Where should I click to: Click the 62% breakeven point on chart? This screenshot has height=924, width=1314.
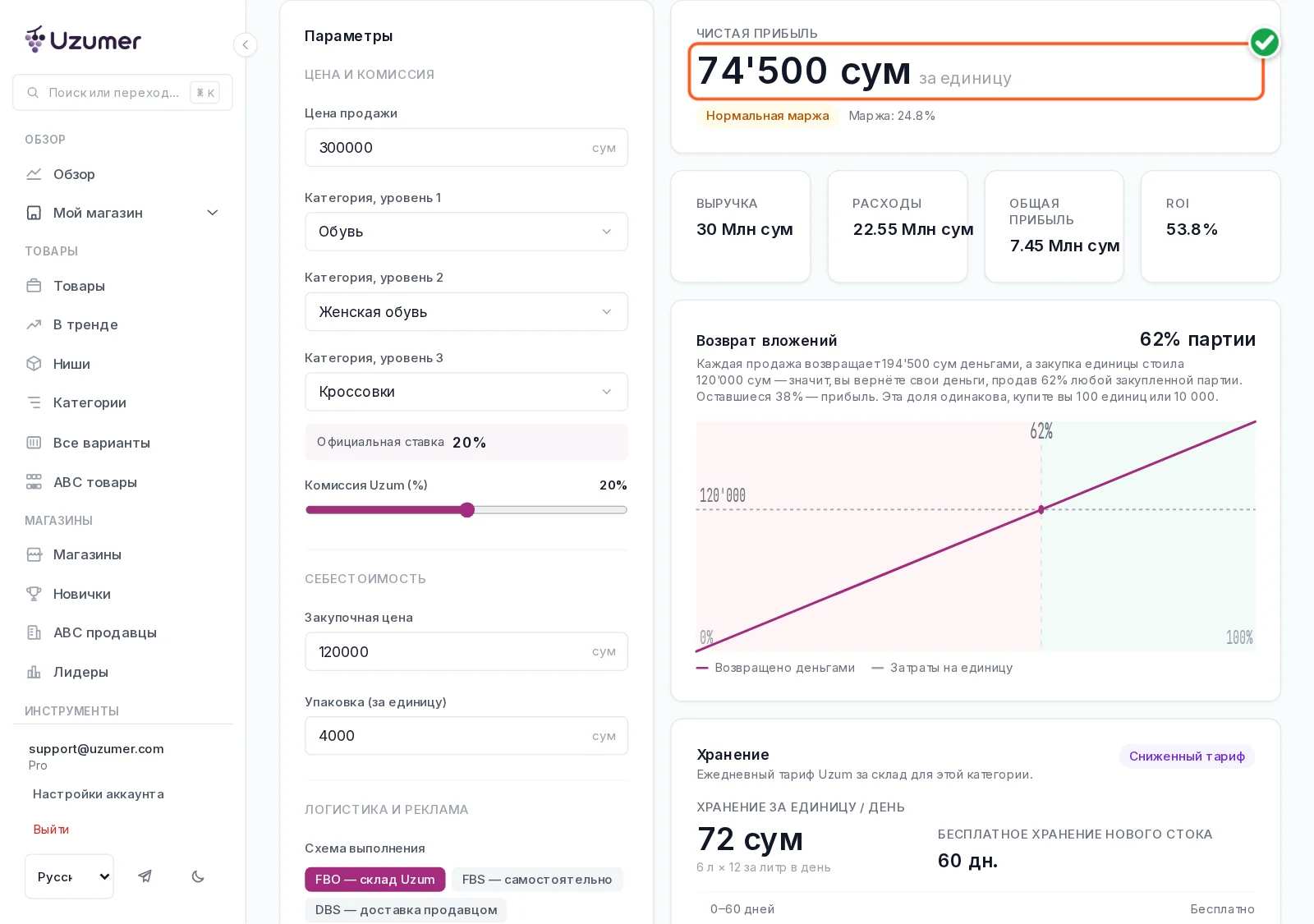point(1041,509)
